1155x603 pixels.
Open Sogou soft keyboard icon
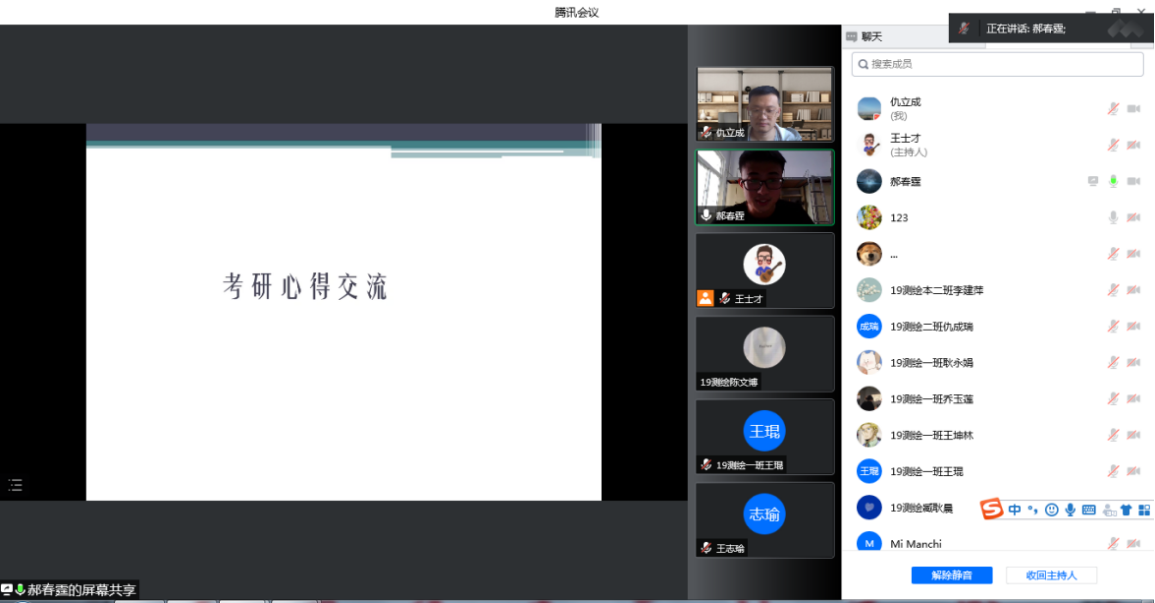(x=1089, y=510)
